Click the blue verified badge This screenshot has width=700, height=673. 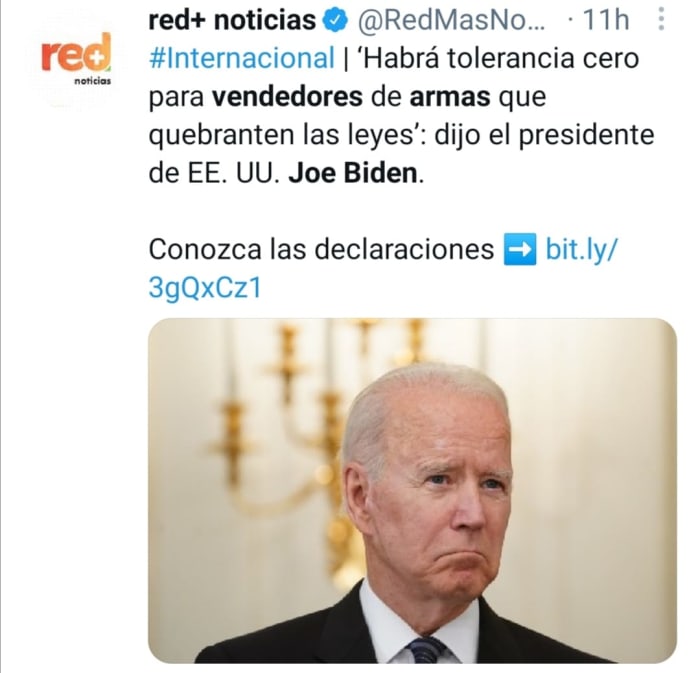[x=335, y=21]
